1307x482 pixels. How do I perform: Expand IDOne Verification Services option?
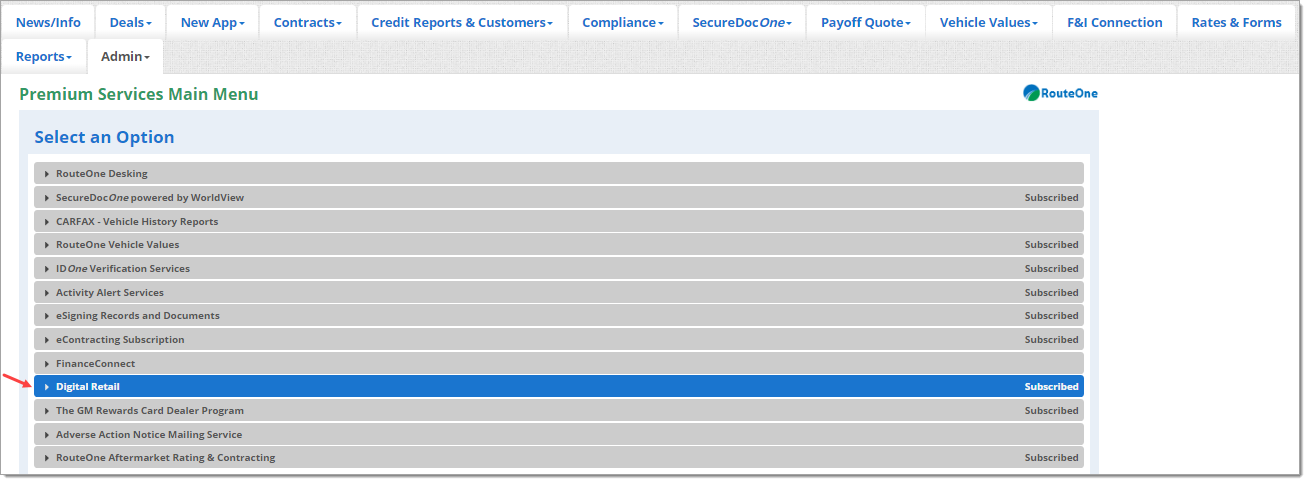pos(559,269)
